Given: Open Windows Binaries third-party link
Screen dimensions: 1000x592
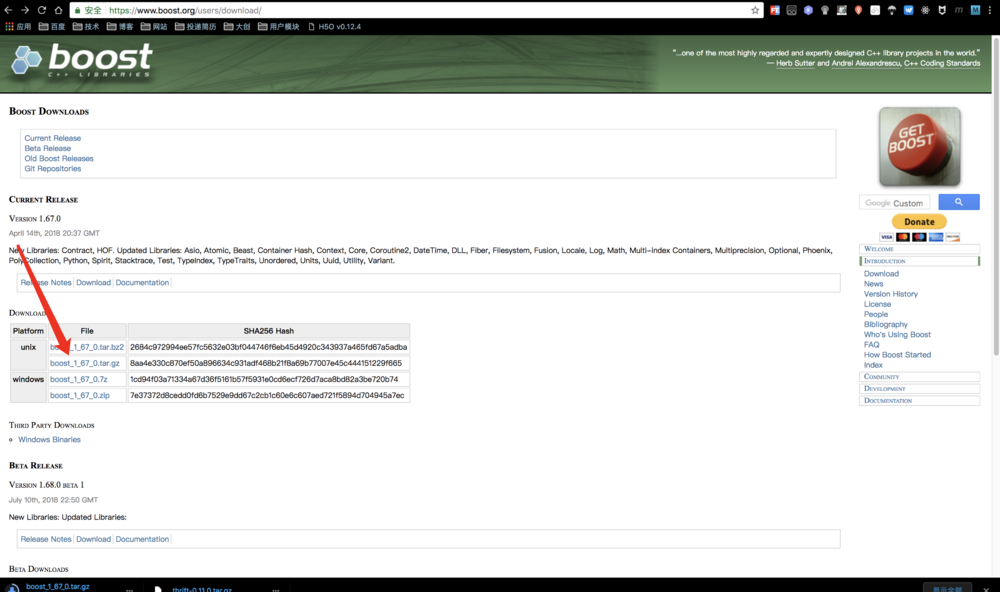Looking at the screenshot, I should pos(50,440).
